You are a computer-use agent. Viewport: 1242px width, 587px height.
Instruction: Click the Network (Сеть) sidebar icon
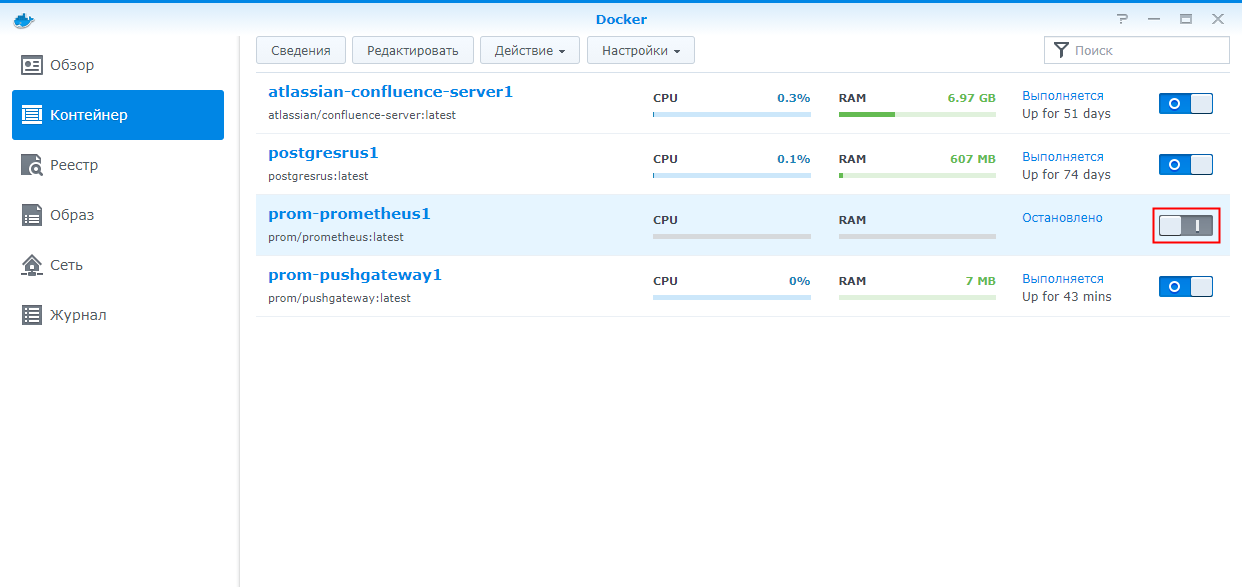click(32, 265)
